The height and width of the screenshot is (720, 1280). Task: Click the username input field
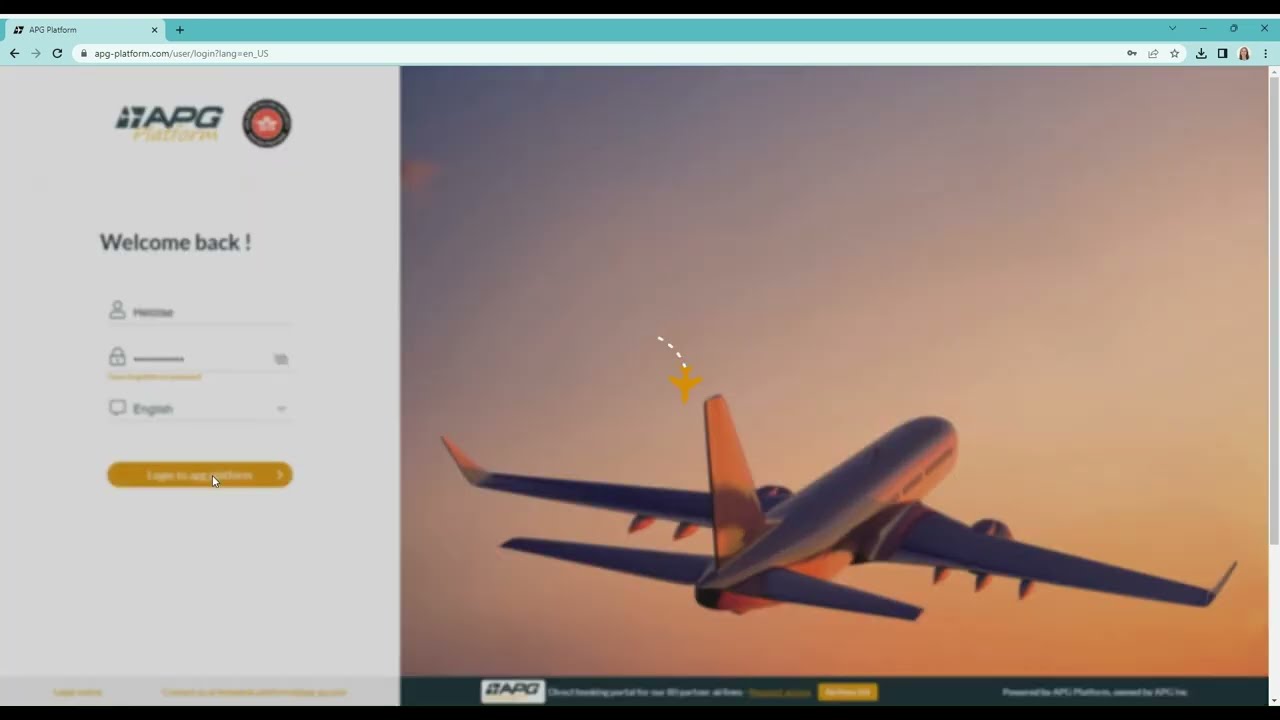coord(200,312)
